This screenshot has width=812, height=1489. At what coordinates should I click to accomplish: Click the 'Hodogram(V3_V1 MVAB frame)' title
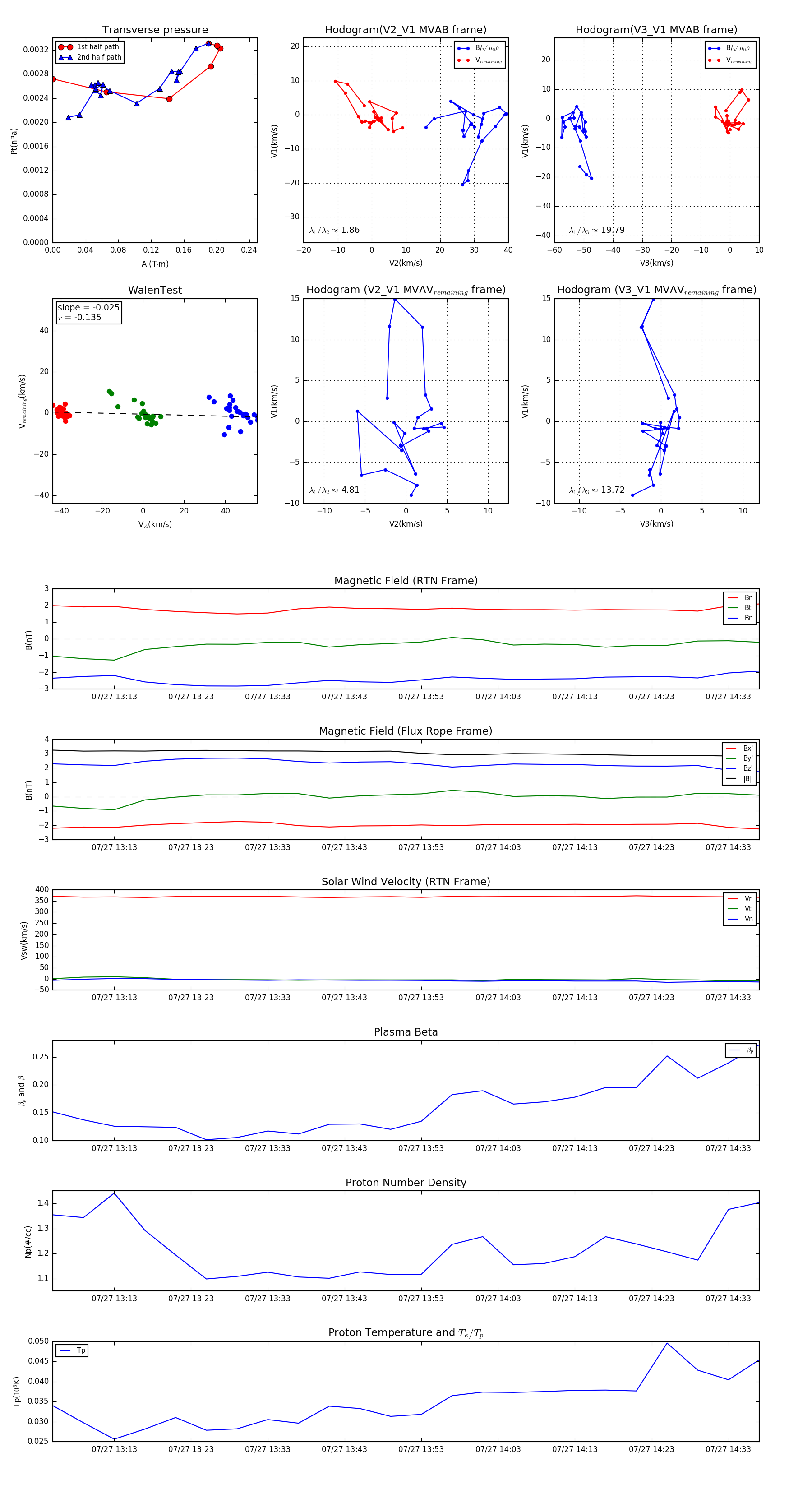656,30
